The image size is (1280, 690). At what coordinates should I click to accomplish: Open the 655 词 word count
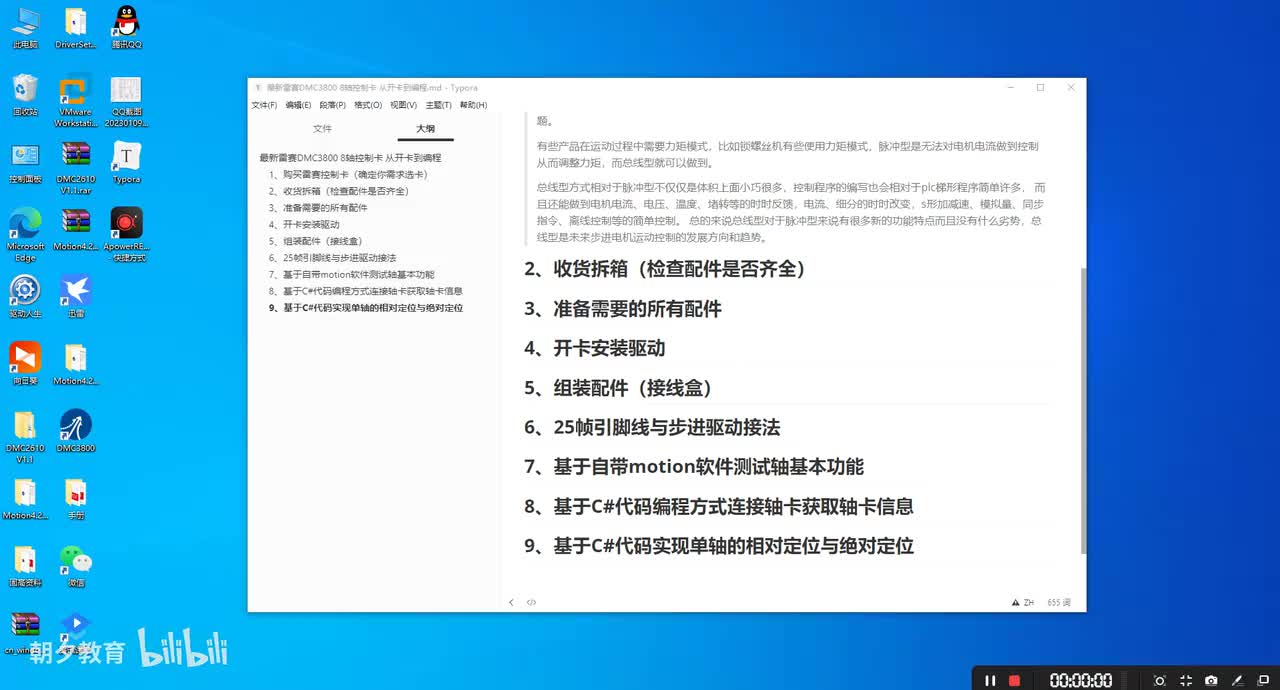point(1059,603)
